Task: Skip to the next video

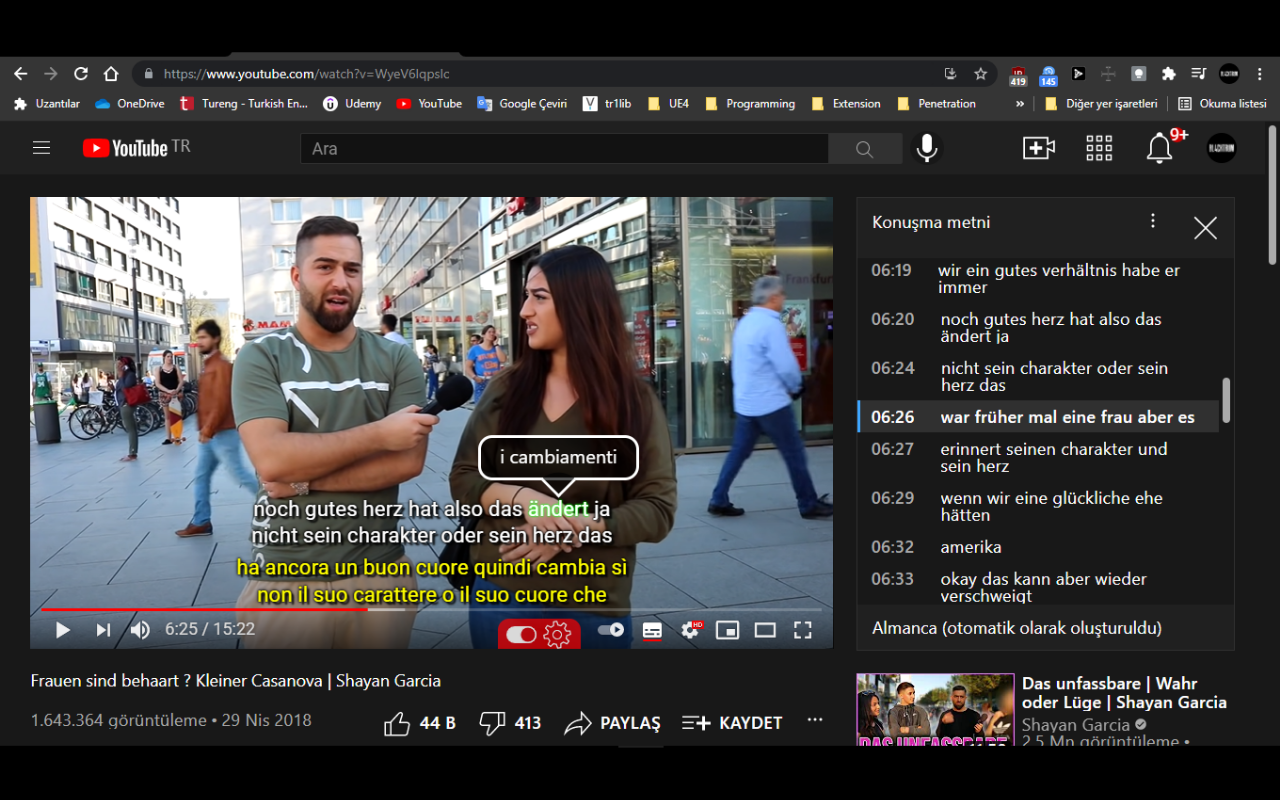Action: tap(103, 630)
